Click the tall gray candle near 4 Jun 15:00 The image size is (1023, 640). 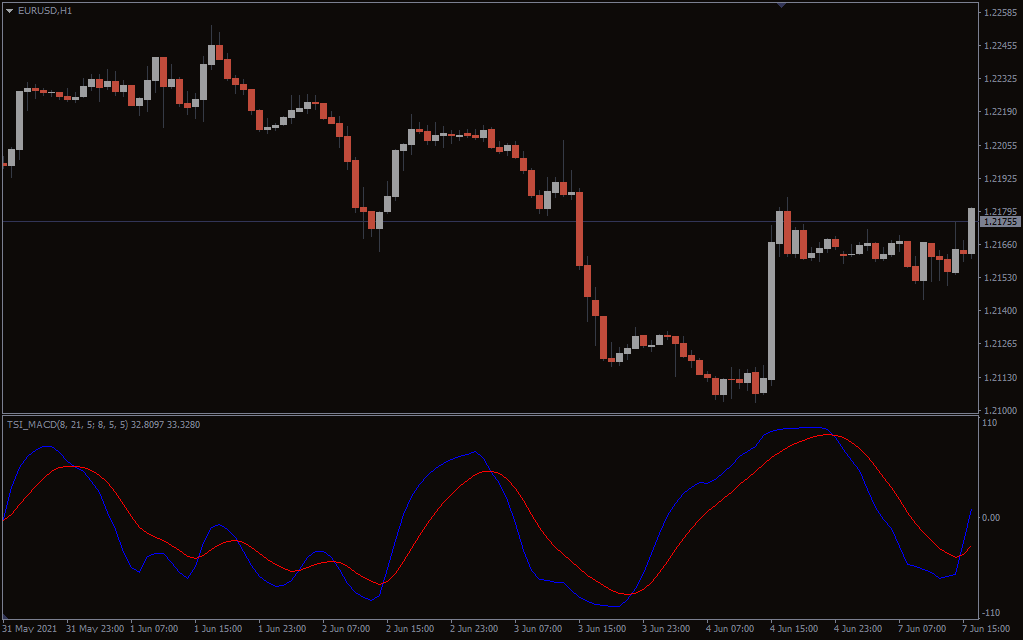pyautogui.click(x=771, y=310)
